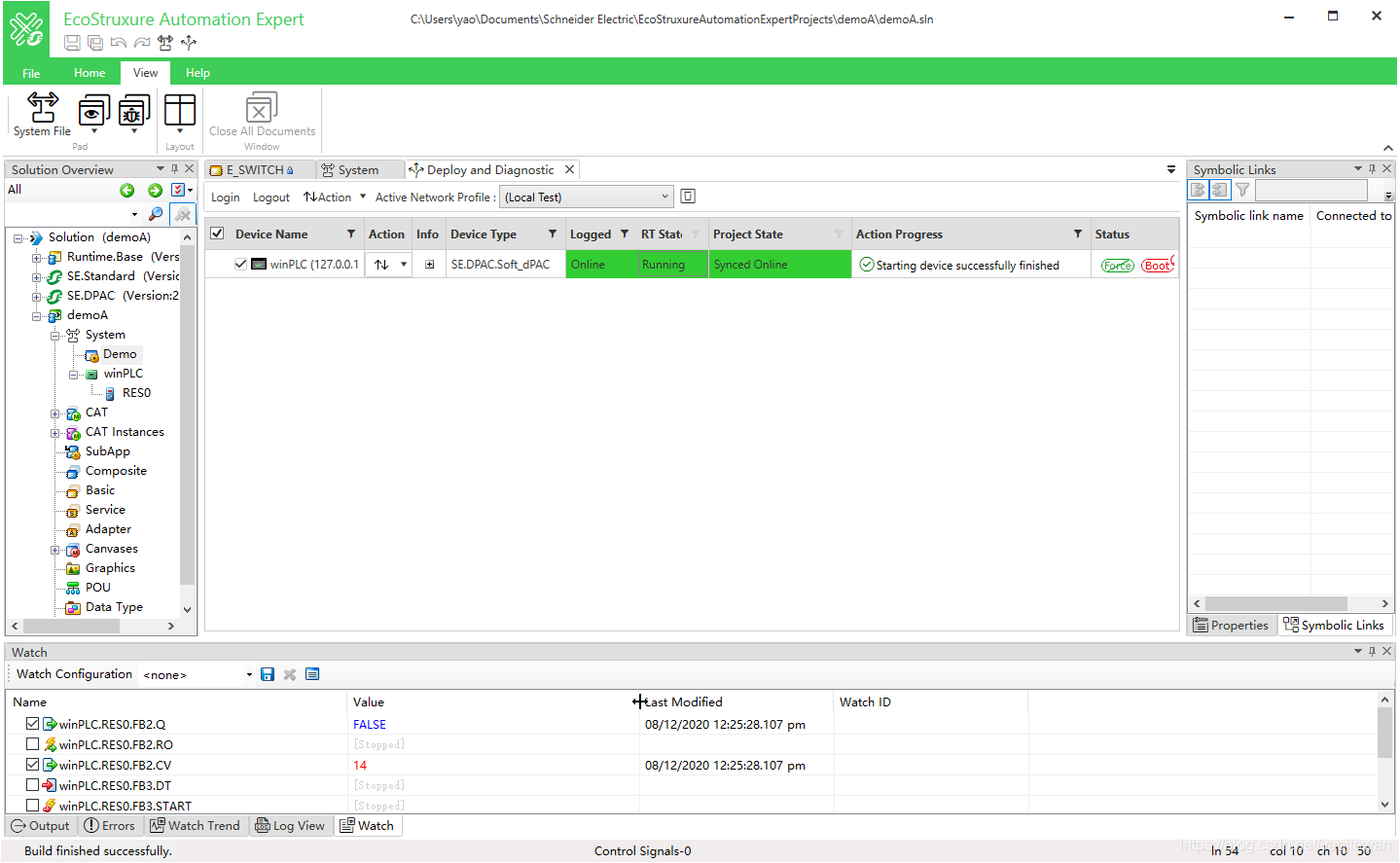The width and height of the screenshot is (1400, 863).
Task: Click the Save icon in quick access toolbar
Action: click(x=72, y=43)
